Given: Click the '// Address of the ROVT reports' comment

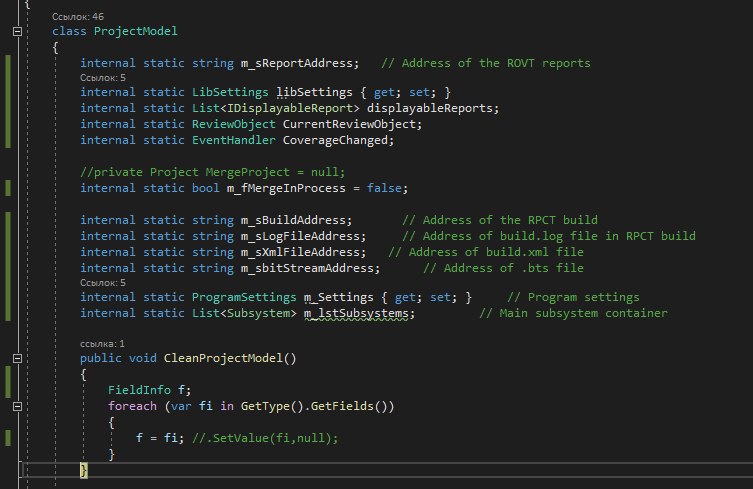Looking at the screenshot, I should 486,63.
